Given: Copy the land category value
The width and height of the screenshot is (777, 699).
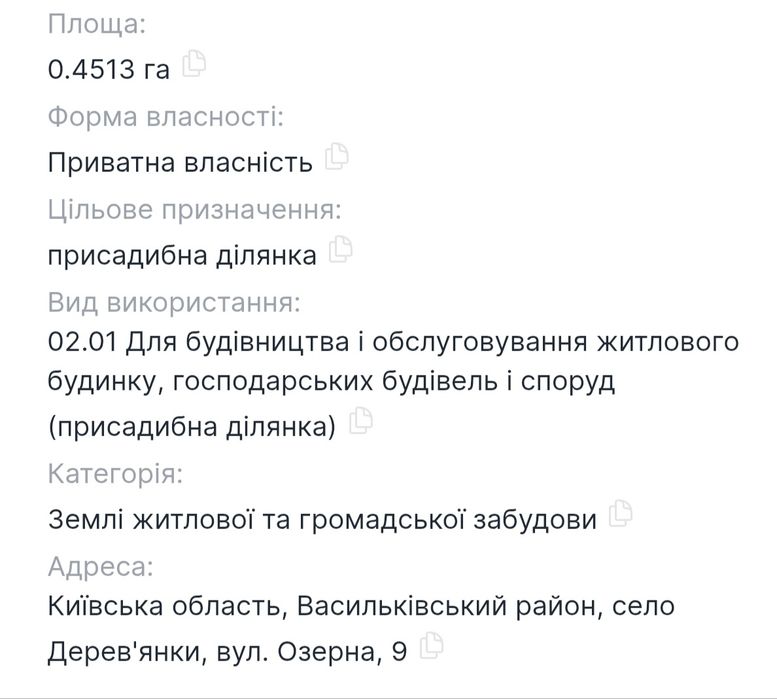Looking at the screenshot, I should [x=621, y=515].
